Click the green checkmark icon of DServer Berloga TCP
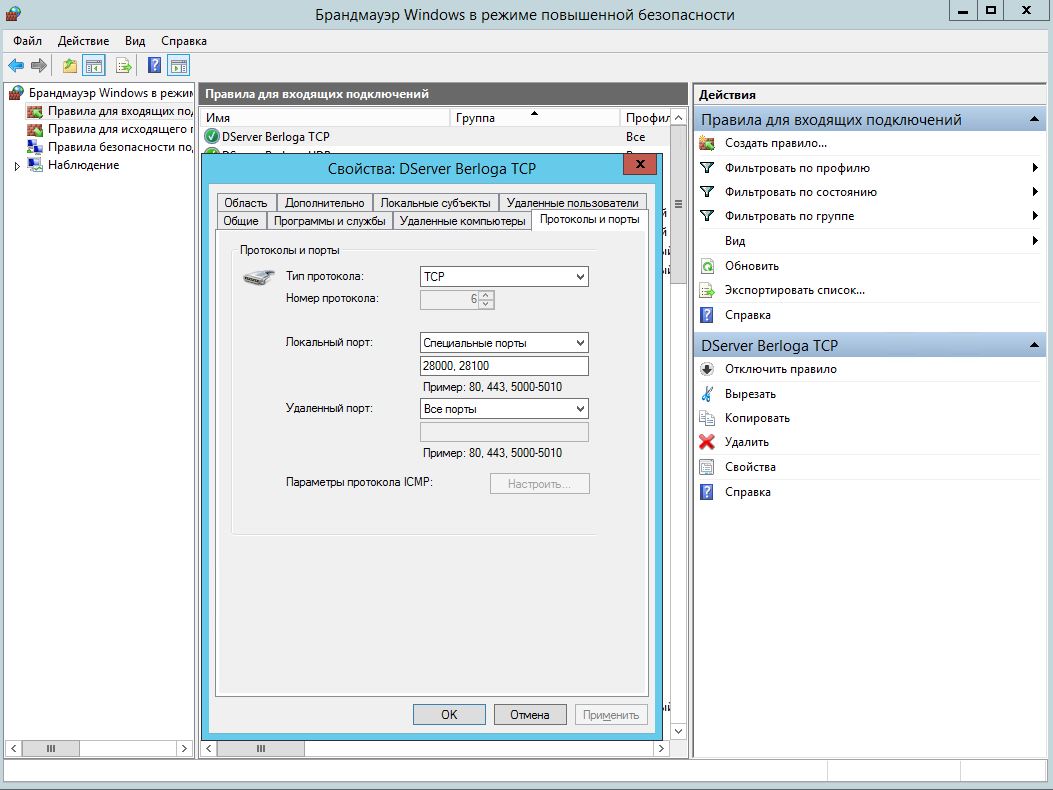Viewport: 1053px width, 790px height. tap(212, 136)
